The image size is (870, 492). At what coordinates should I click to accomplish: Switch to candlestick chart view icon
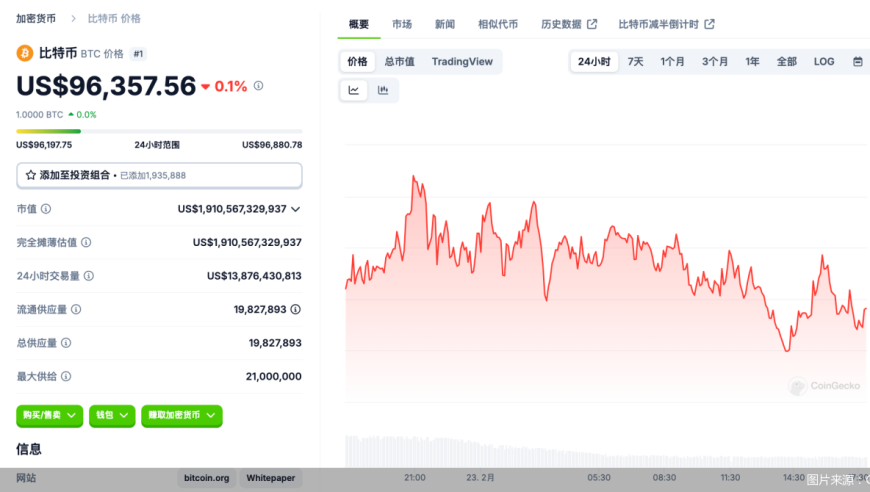[383, 90]
